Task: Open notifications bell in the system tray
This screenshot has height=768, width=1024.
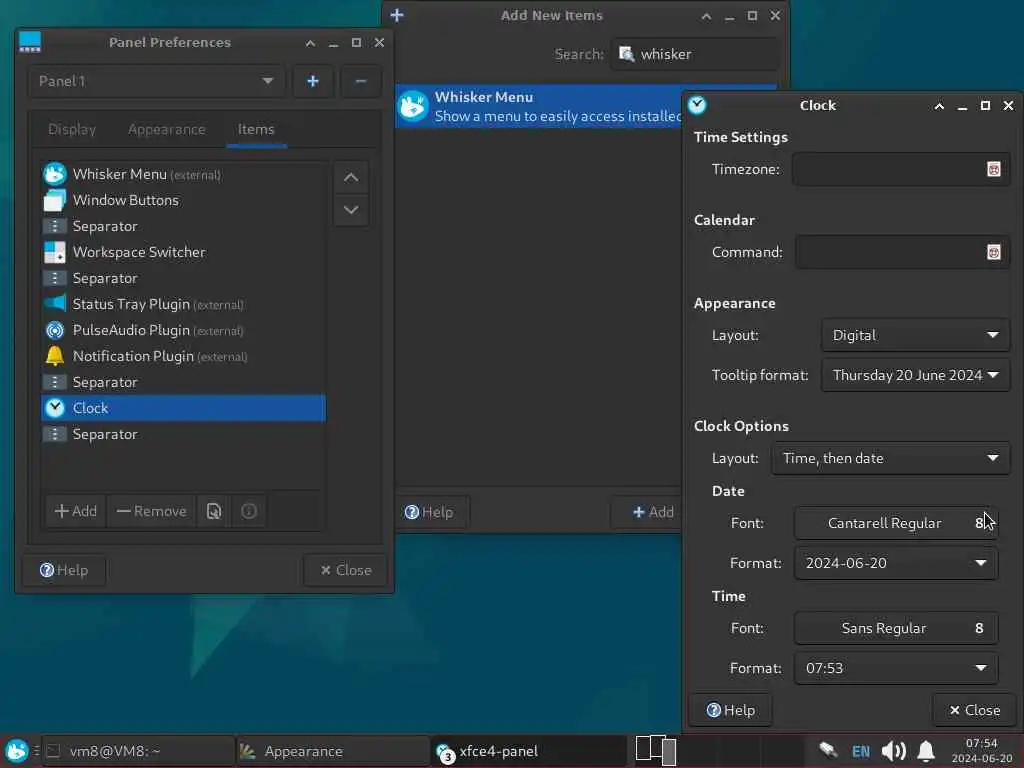Action: 925,751
